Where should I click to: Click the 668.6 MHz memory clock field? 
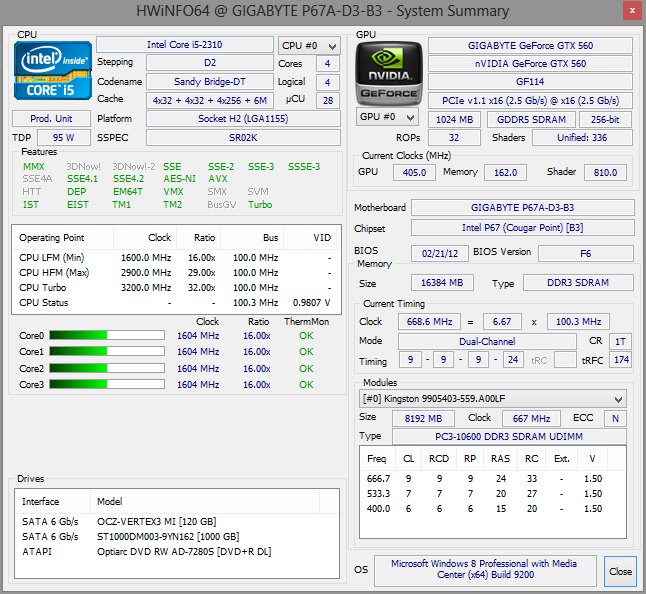point(429,322)
